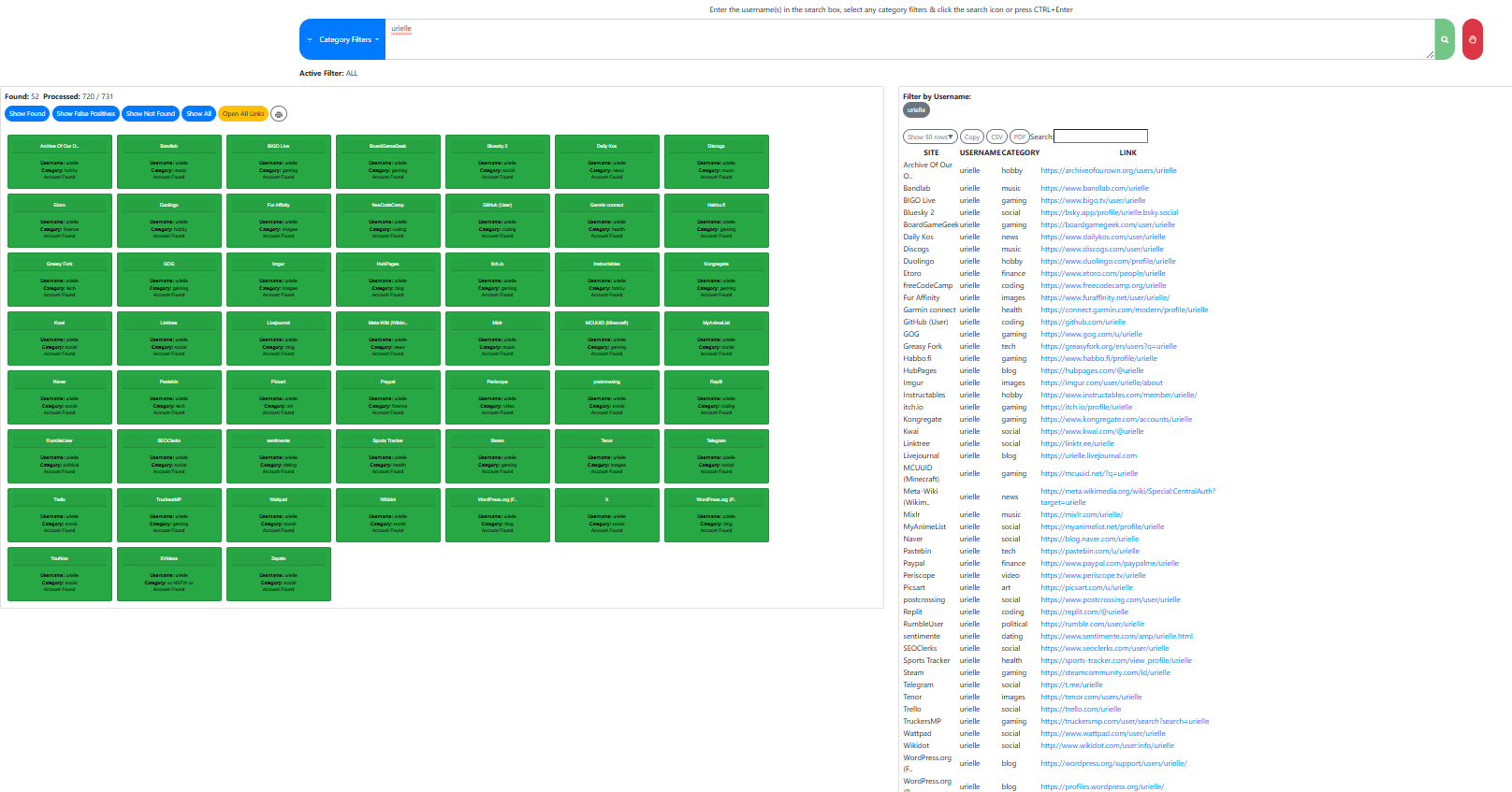
Task: Select the Show All filter button
Action: 198,114
